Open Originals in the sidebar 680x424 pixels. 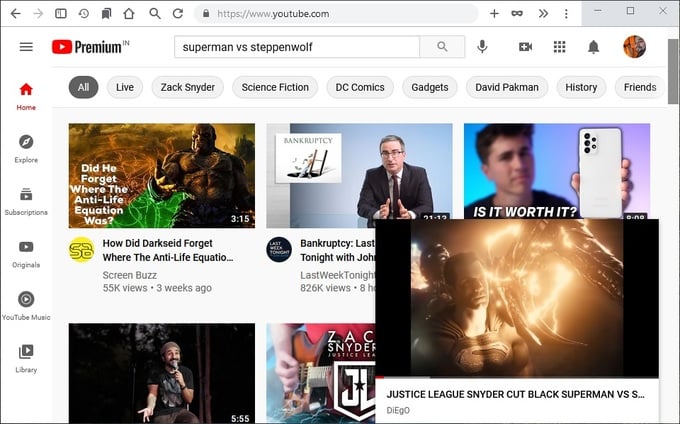26,254
